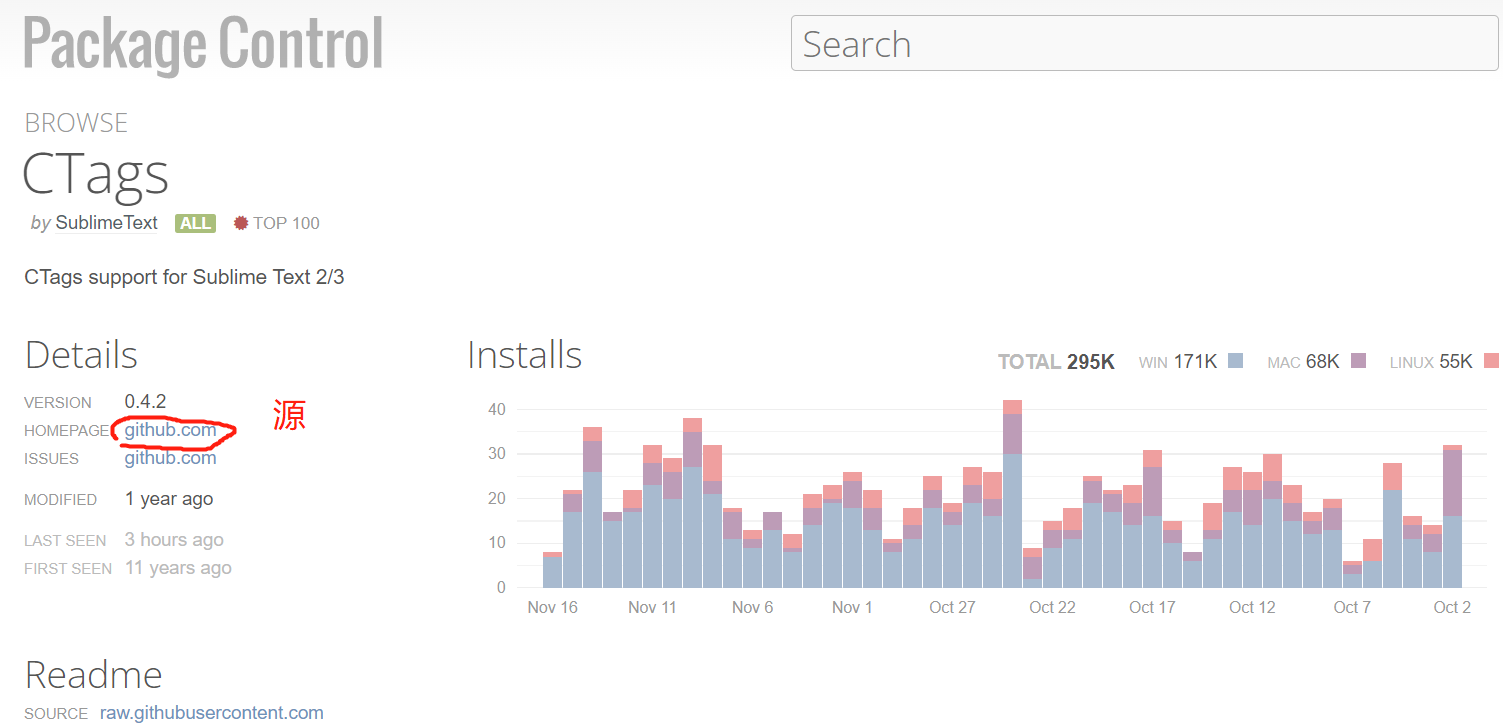The width and height of the screenshot is (1503, 727).
Task: Open the SublimeText author link
Action: click(x=107, y=223)
